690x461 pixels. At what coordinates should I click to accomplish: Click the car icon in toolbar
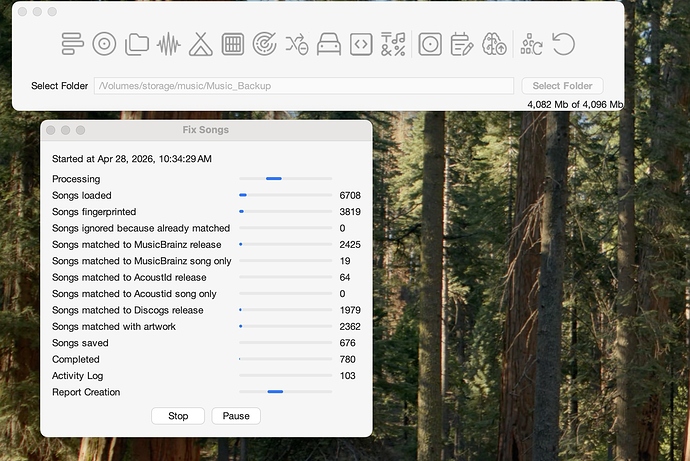(x=329, y=44)
